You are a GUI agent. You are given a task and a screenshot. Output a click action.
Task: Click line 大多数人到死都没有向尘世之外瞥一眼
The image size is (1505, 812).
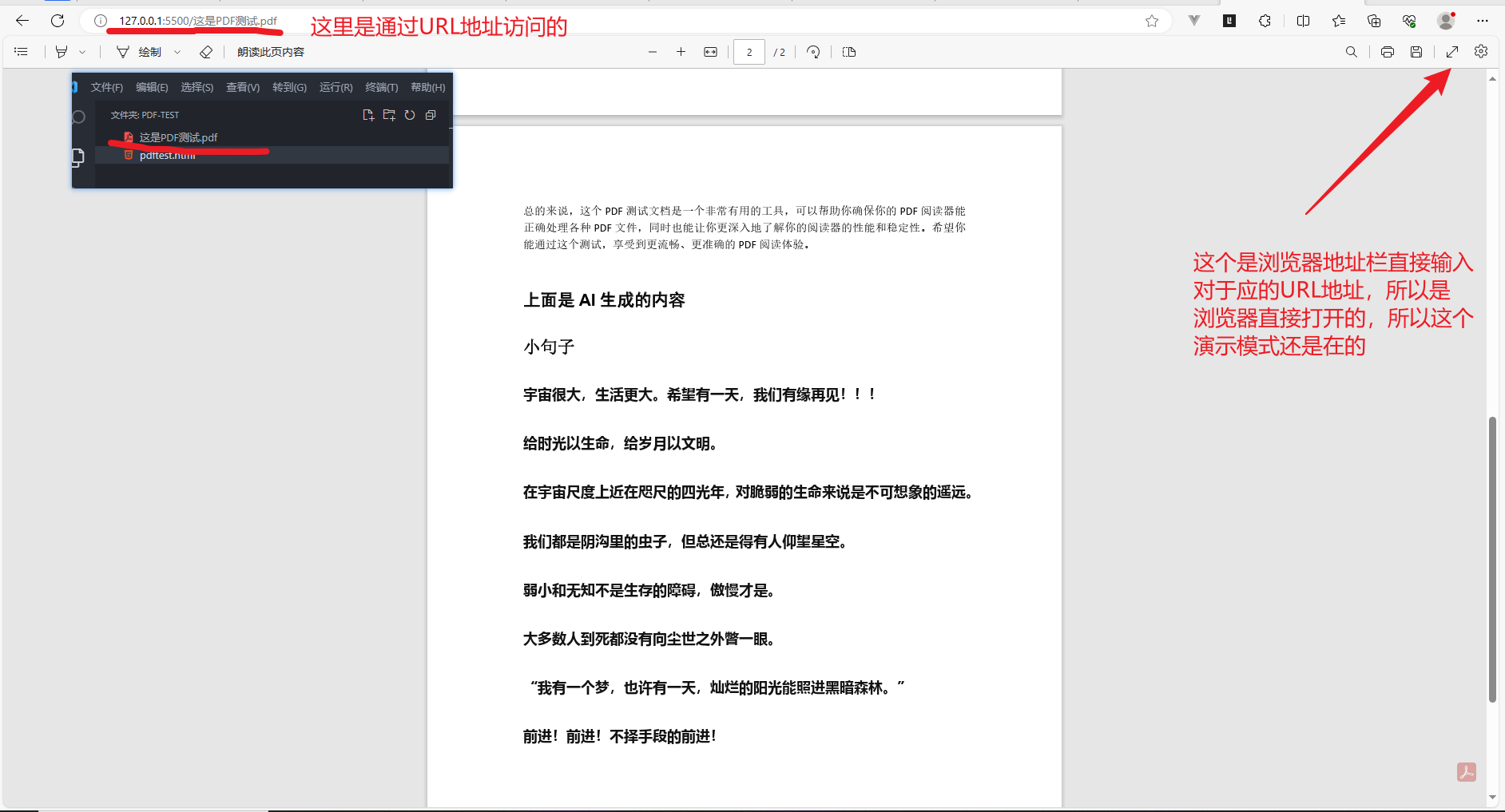tap(649, 640)
